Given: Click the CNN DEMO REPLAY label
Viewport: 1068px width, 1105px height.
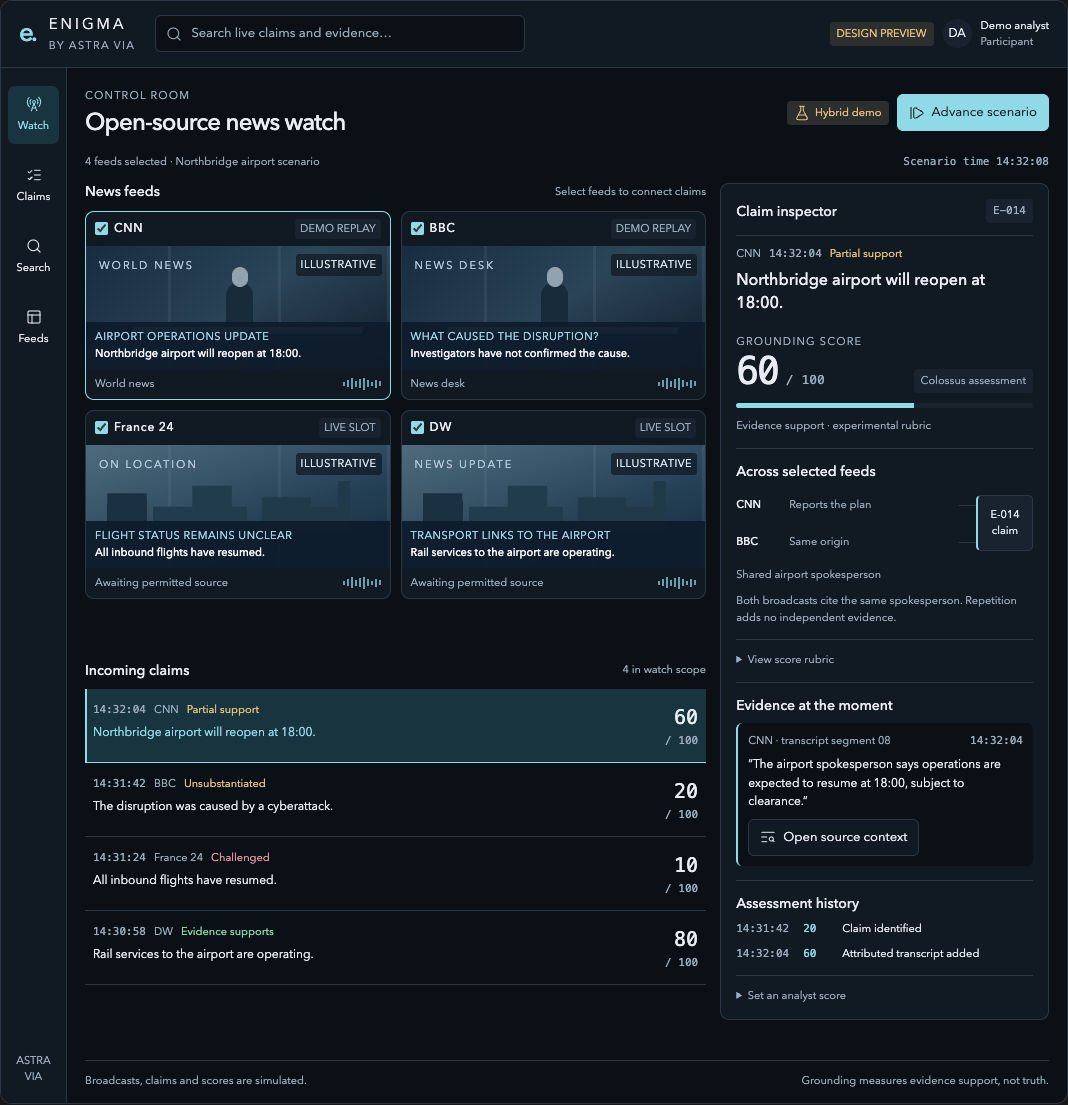Looking at the screenshot, I should (x=338, y=228).
